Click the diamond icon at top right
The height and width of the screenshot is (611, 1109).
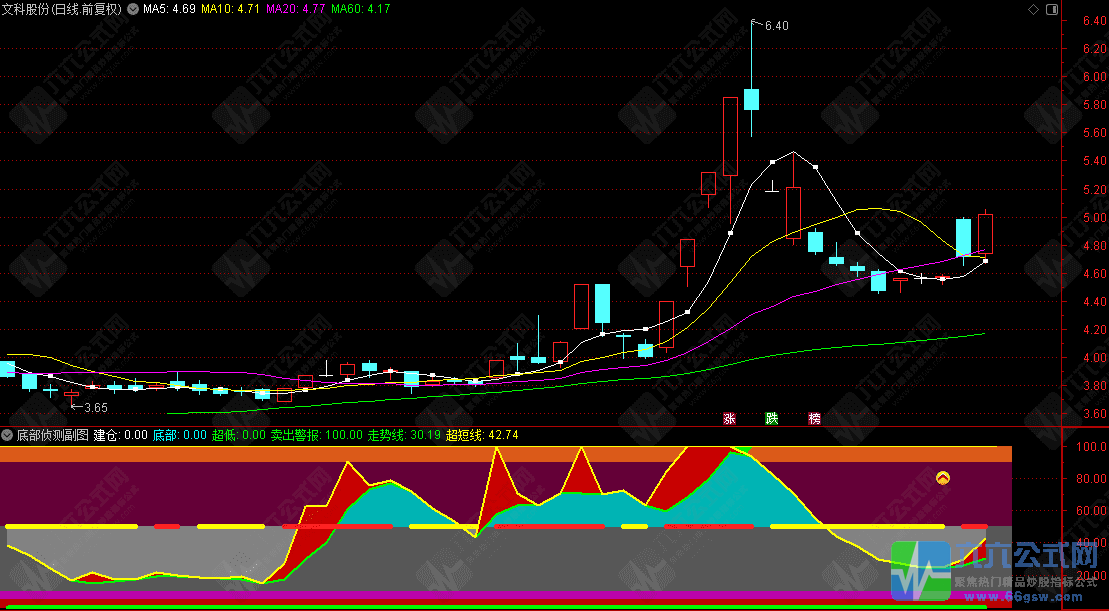click(x=1033, y=10)
